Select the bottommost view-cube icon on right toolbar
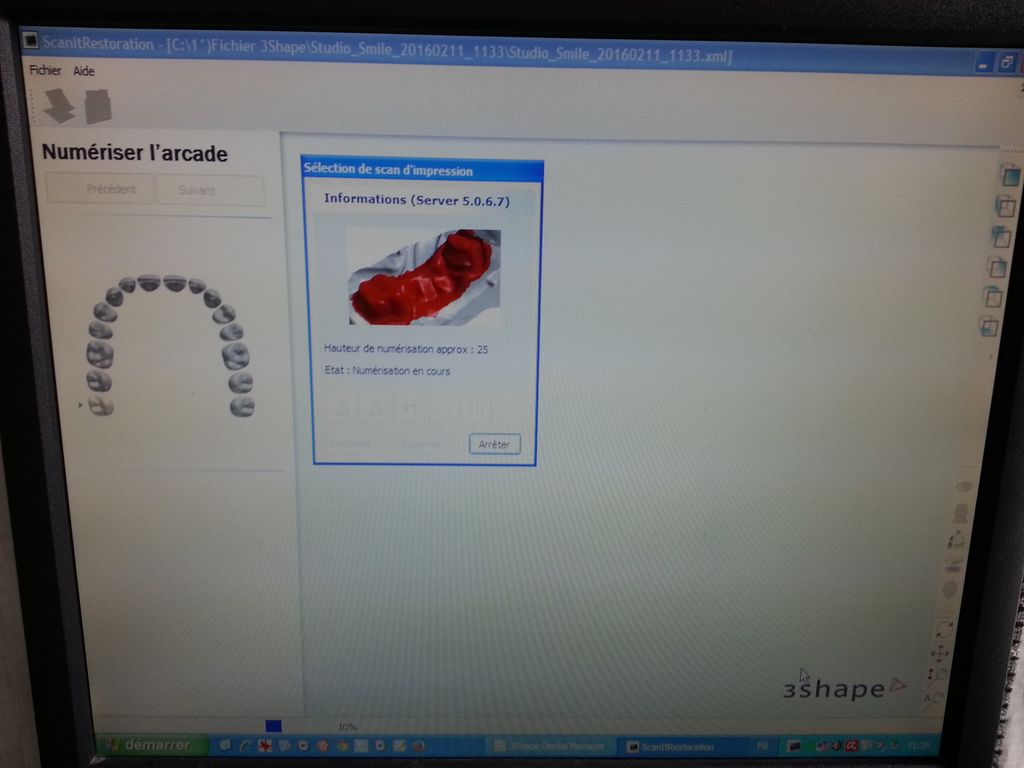The image size is (1024, 768). point(989,326)
